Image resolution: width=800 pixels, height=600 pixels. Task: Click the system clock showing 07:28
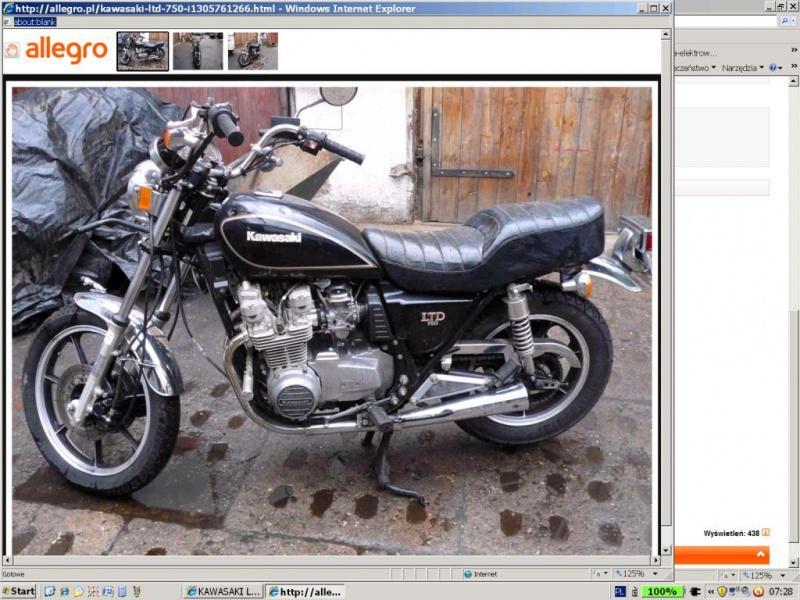[781, 592]
